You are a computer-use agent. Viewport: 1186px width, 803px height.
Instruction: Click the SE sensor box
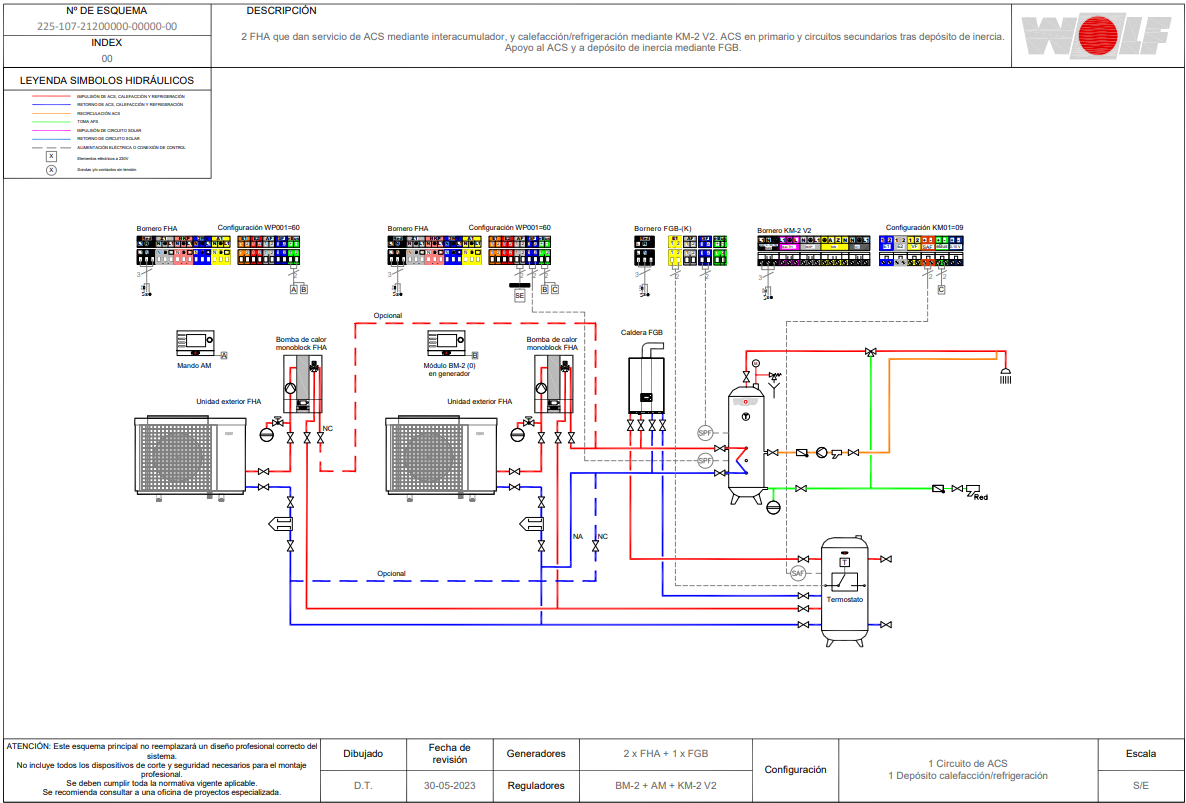519,296
